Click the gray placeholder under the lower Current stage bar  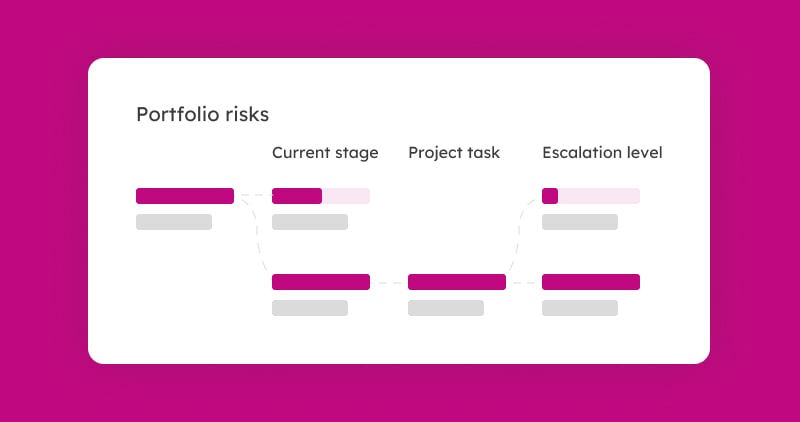pos(310,308)
